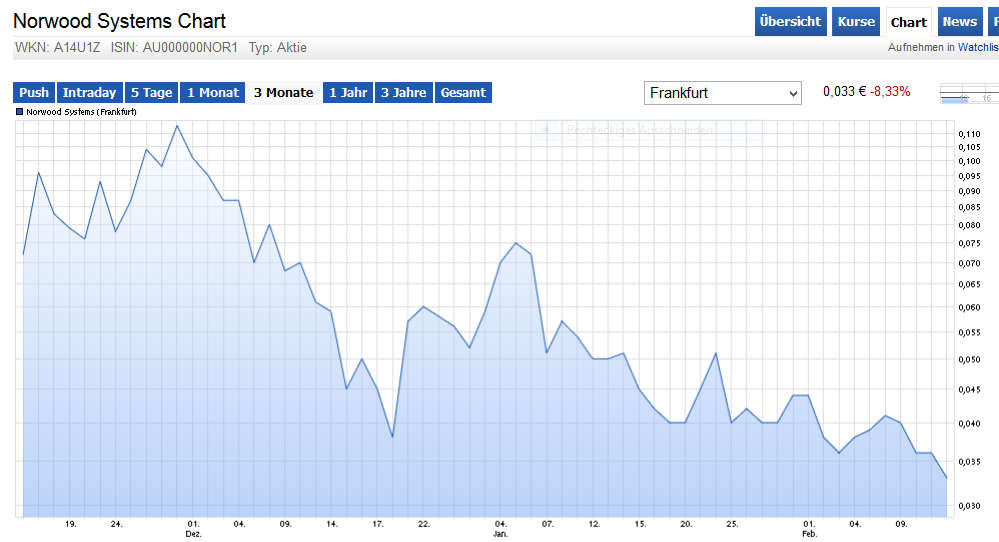This screenshot has height=542, width=999.
Task: Open the Übersicht tab
Action: 790,22
